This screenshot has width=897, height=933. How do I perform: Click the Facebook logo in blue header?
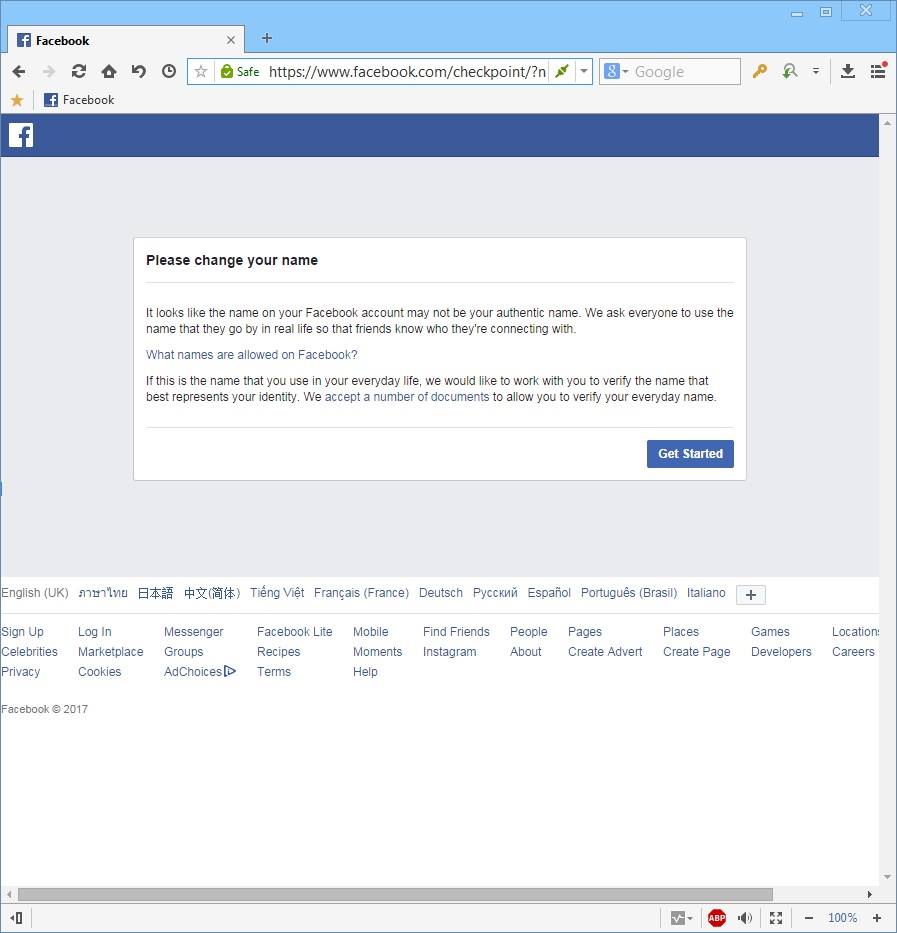coord(21,136)
